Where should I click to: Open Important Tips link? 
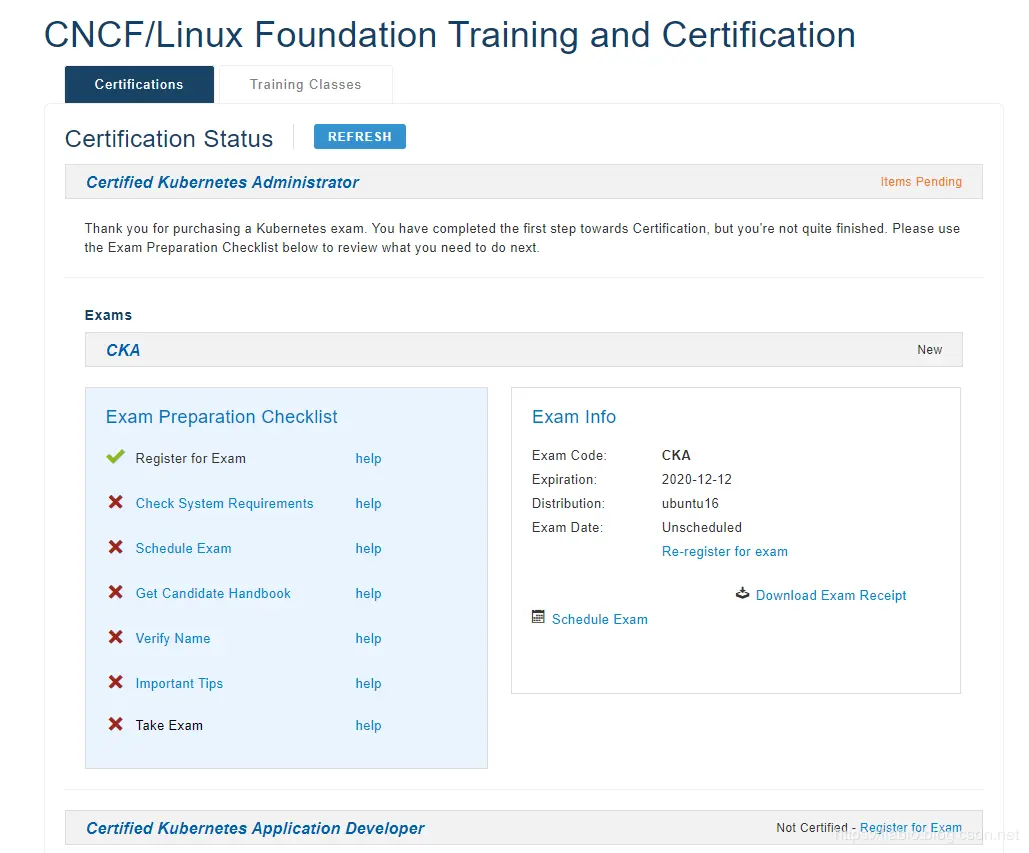point(179,683)
